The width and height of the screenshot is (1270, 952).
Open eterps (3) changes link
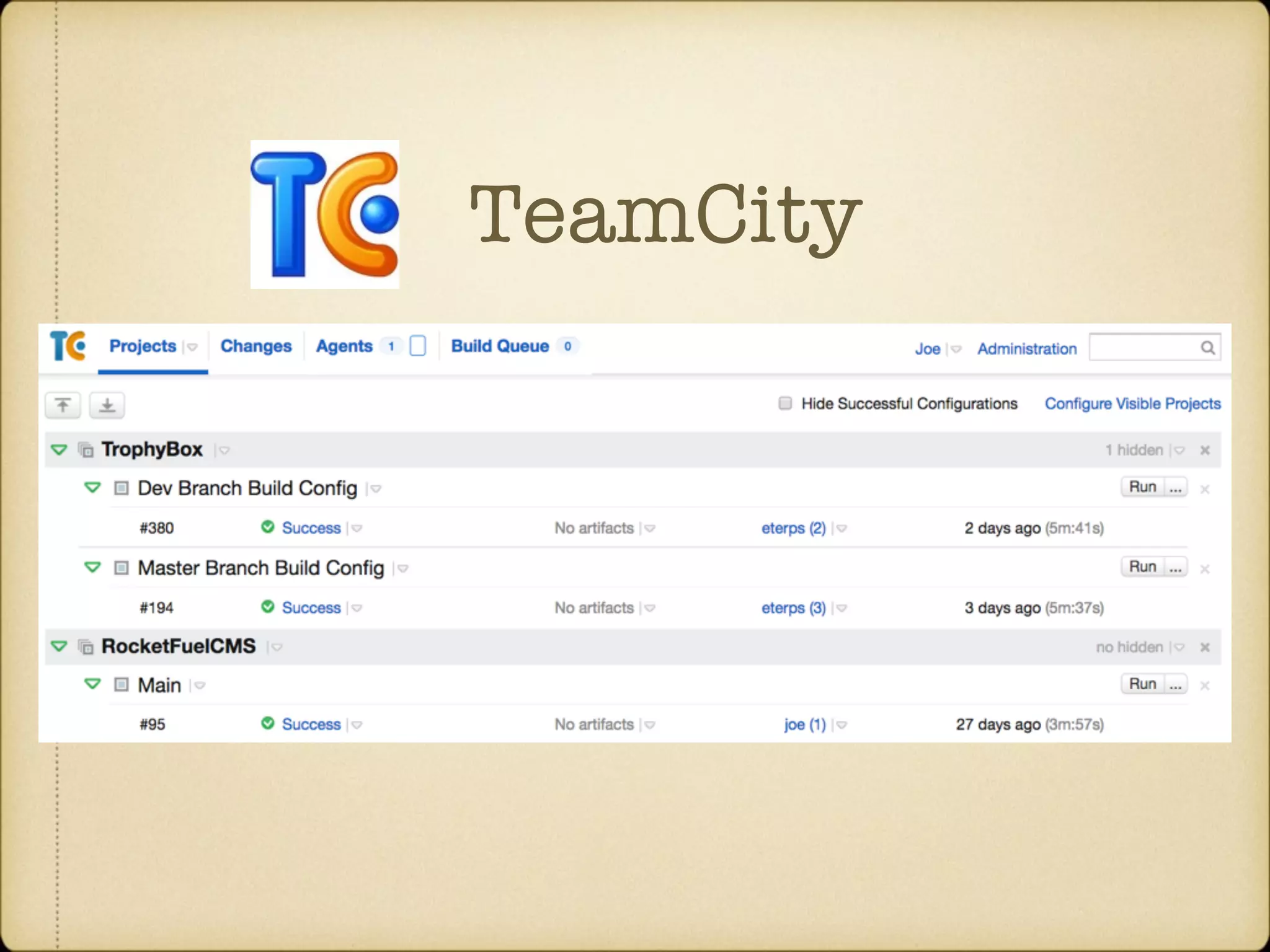pyautogui.click(x=794, y=608)
